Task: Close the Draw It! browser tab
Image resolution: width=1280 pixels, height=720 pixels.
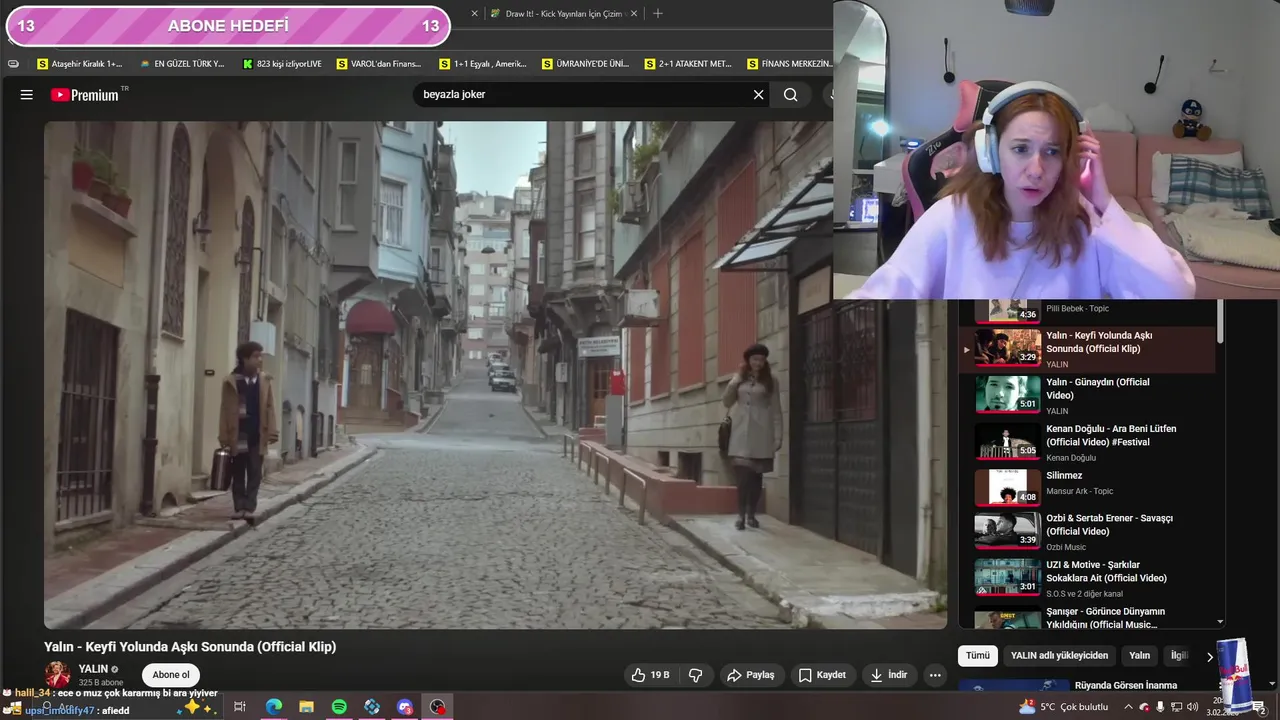Action: [634, 14]
